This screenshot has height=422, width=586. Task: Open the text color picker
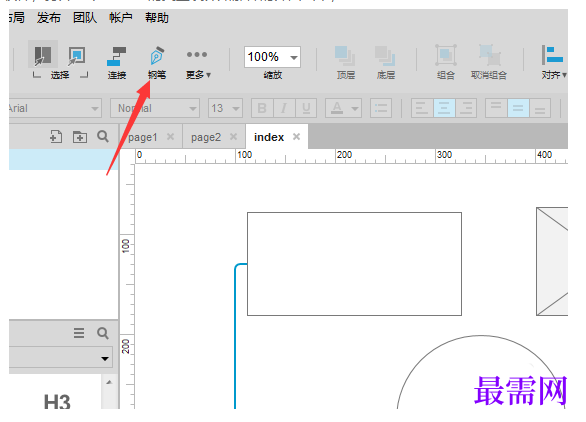343,108
